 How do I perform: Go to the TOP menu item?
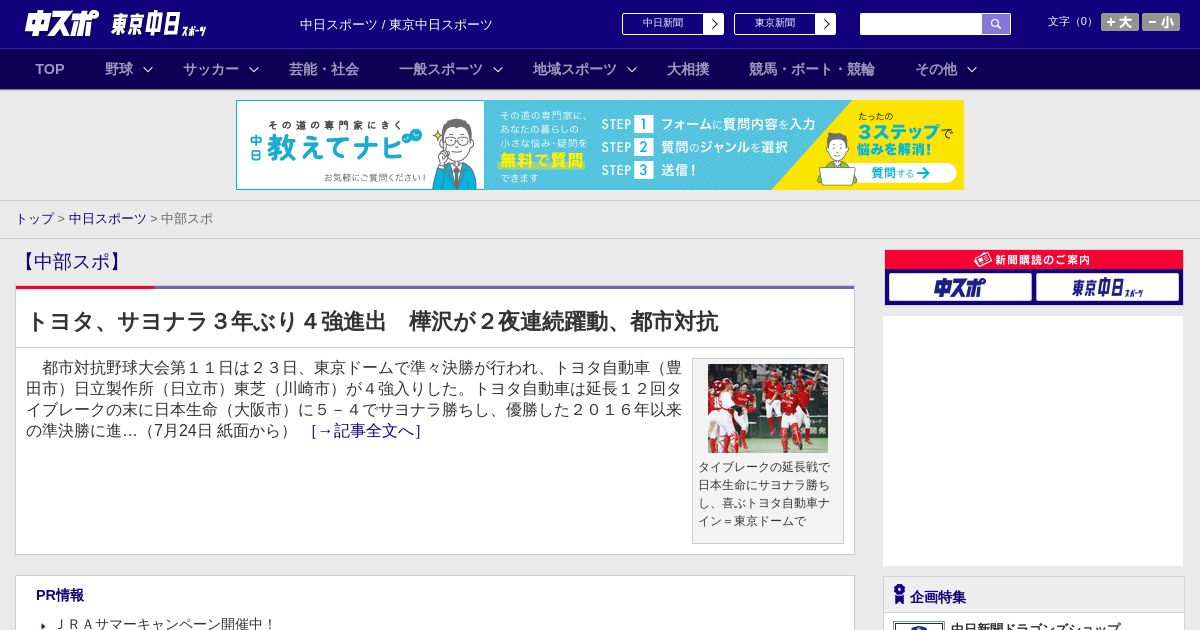point(50,69)
